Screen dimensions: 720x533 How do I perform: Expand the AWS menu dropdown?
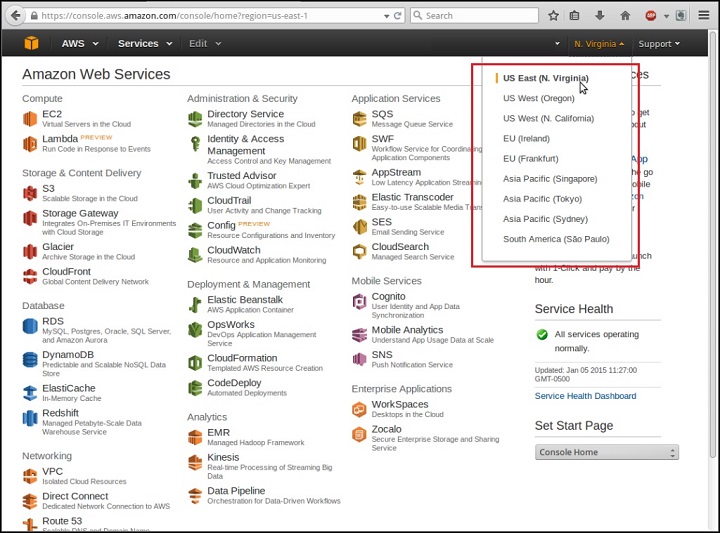(80, 44)
